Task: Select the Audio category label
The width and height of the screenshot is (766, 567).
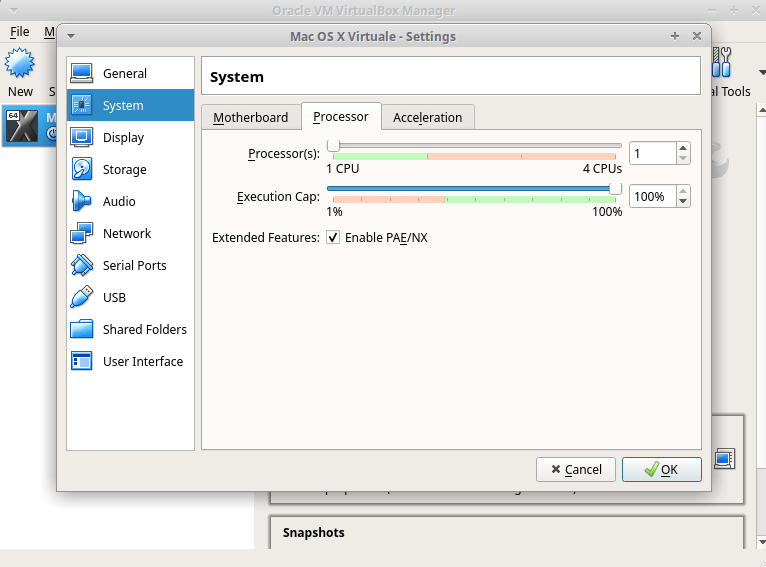Action: (x=119, y=201)
